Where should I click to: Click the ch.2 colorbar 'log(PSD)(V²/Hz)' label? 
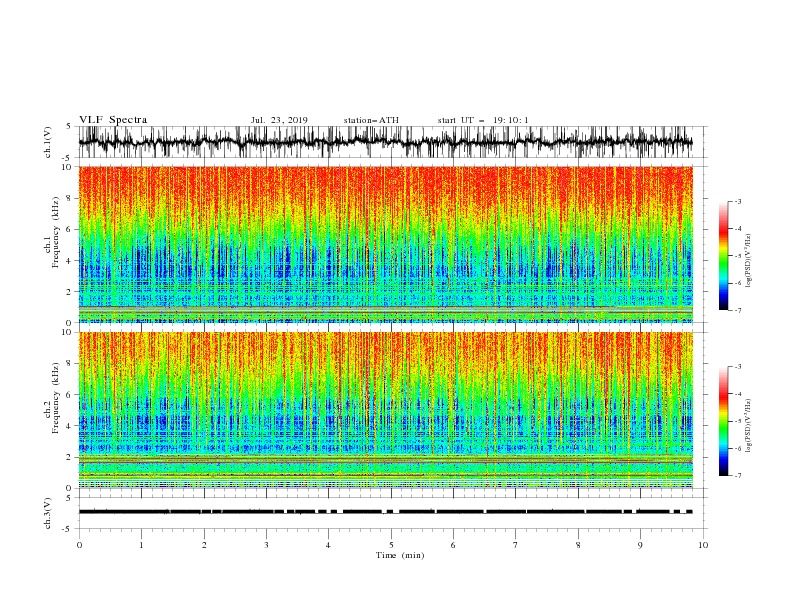tap(749, 426)
